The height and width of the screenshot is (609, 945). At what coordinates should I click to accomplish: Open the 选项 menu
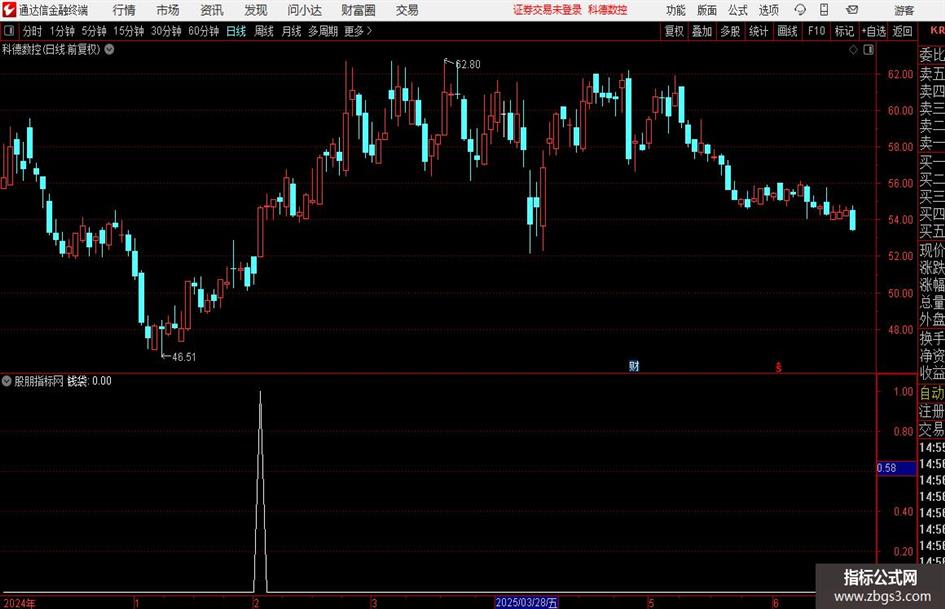click(x=768, y=10)
